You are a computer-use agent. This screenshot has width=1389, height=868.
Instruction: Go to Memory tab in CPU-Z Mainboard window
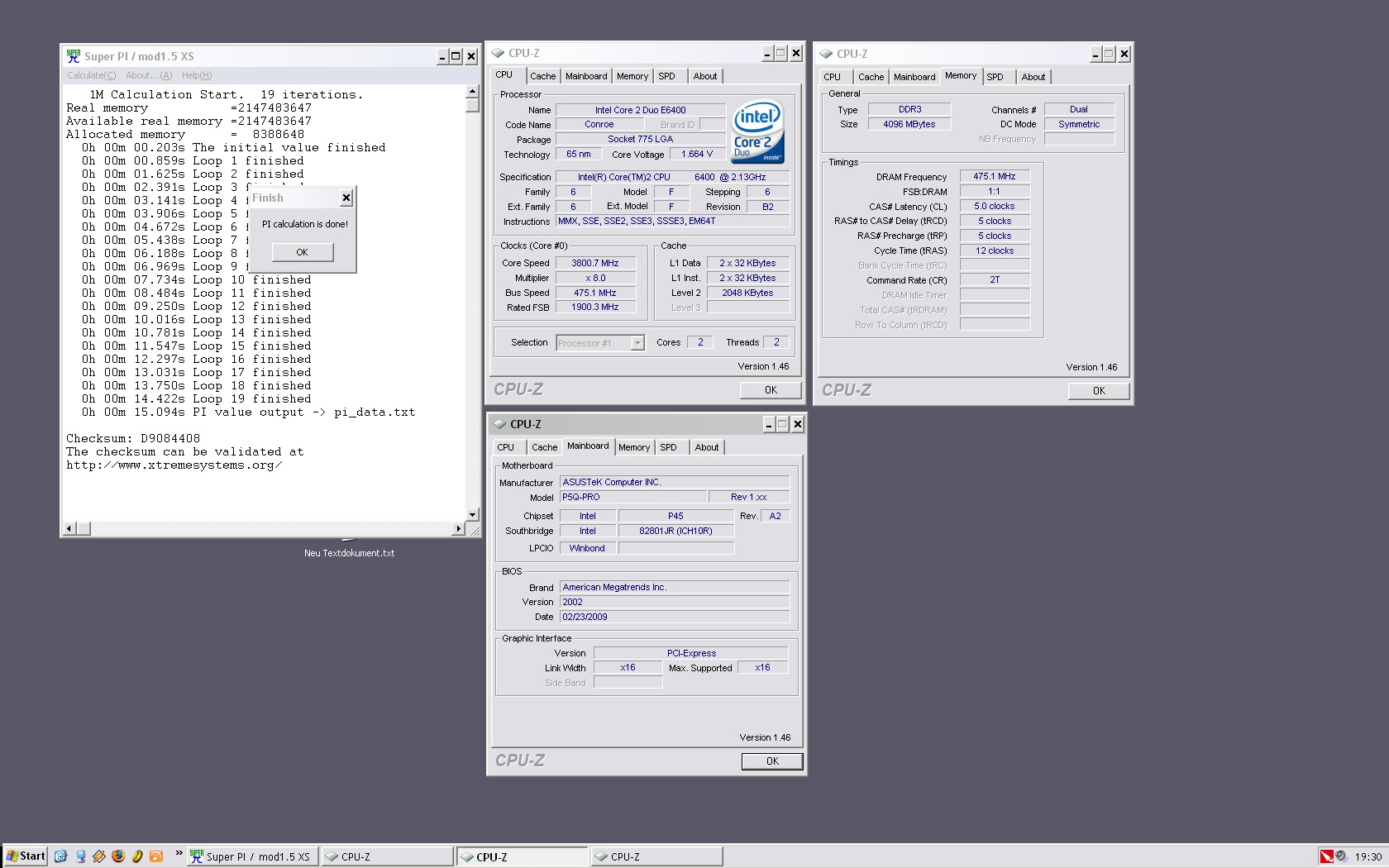pyautogui.click(x=634, y=447)
